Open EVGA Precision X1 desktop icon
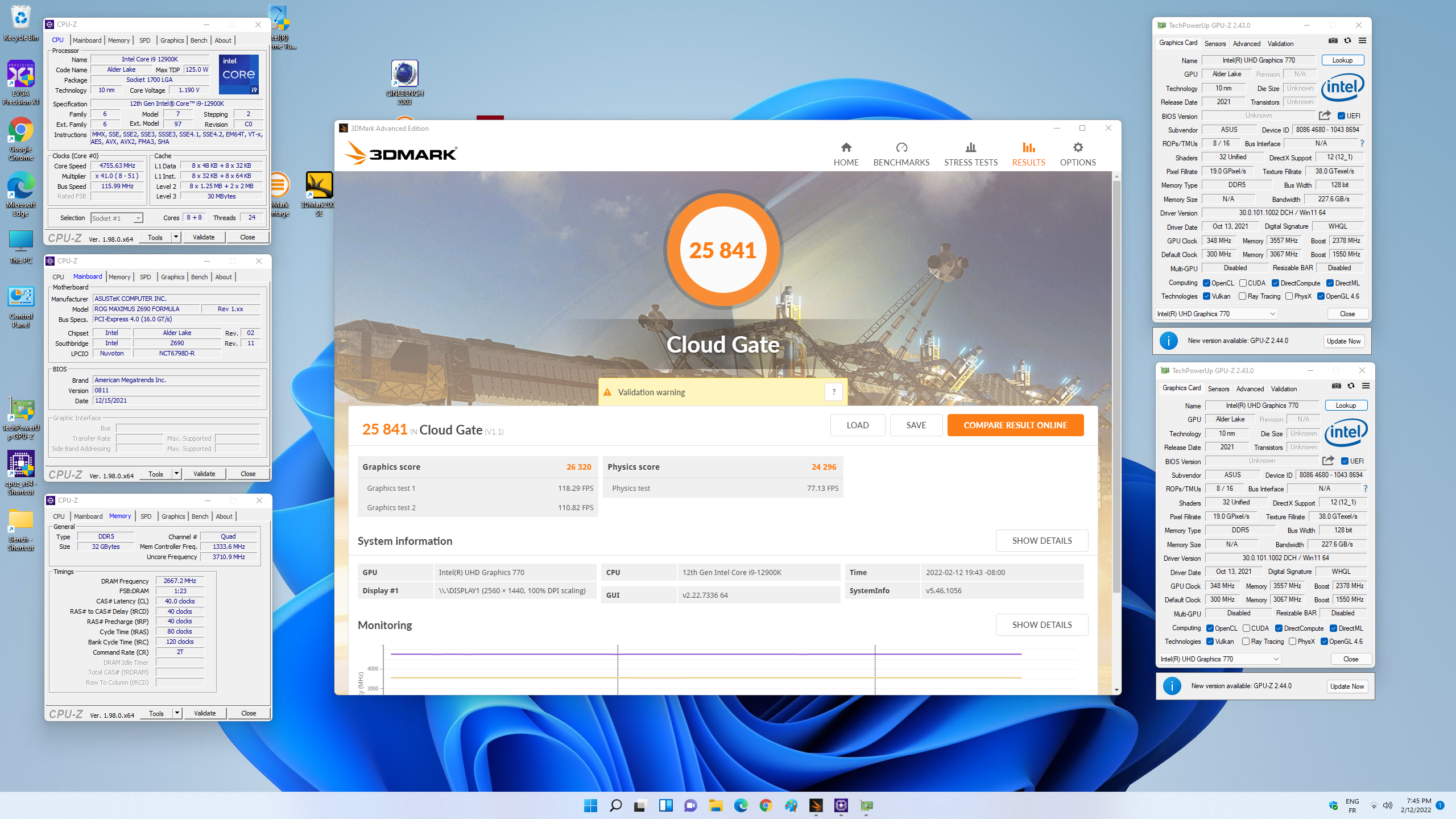The height and width of the screenshot is (819, 1456). click(x=21, y=82)
